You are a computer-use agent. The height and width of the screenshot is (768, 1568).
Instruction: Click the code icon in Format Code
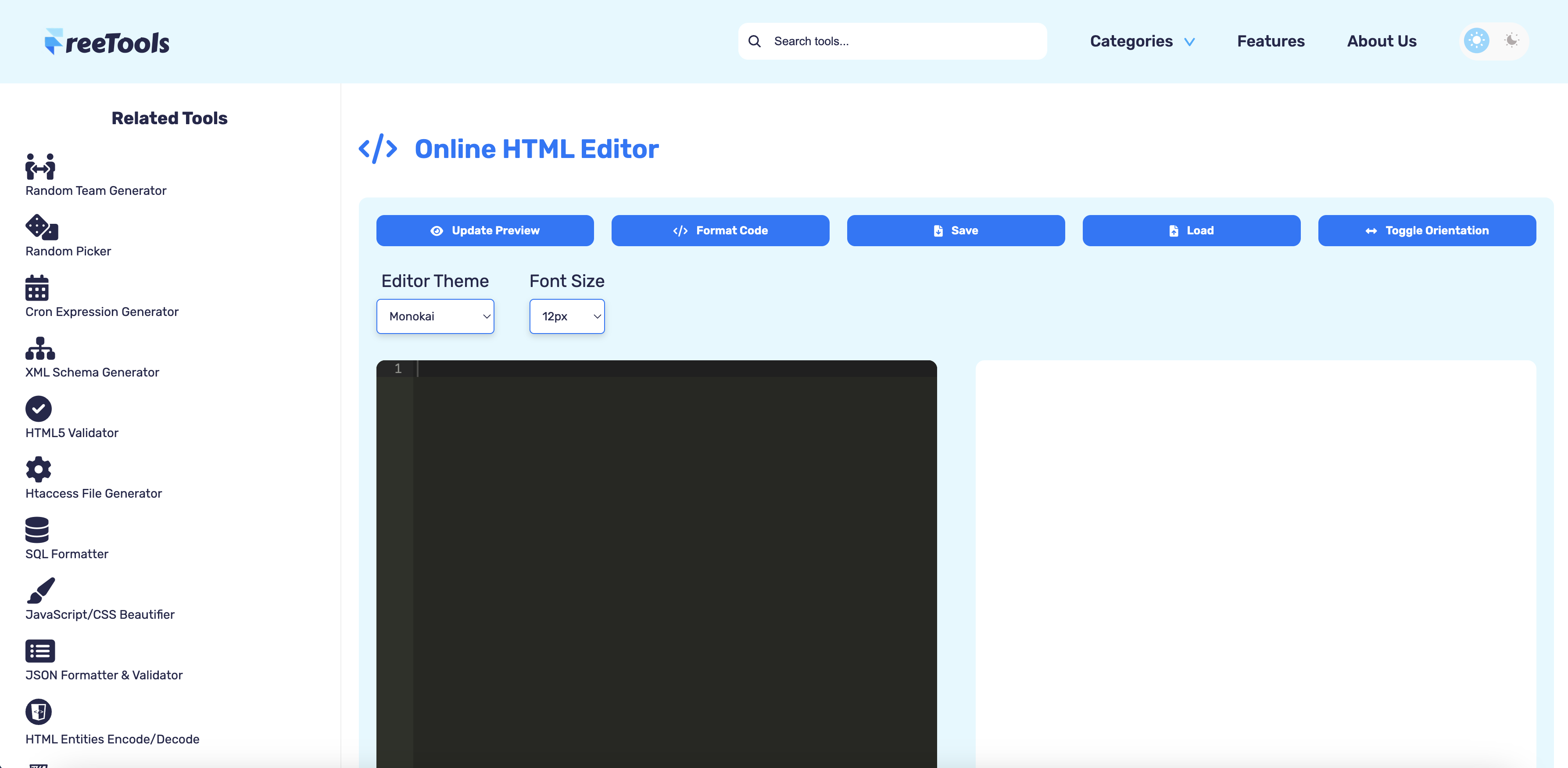pos(680,231)
